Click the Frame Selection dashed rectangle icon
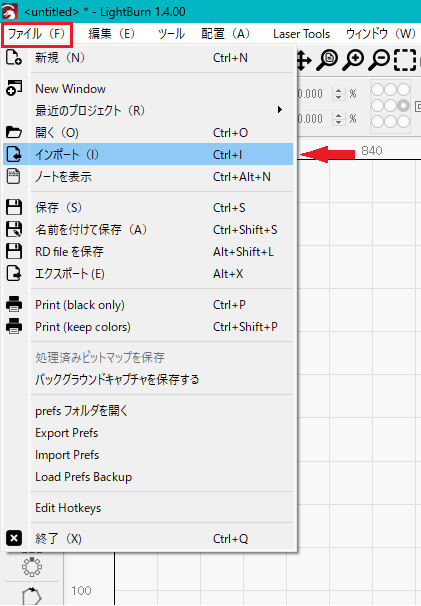The image size is (421, 606). 405,60
